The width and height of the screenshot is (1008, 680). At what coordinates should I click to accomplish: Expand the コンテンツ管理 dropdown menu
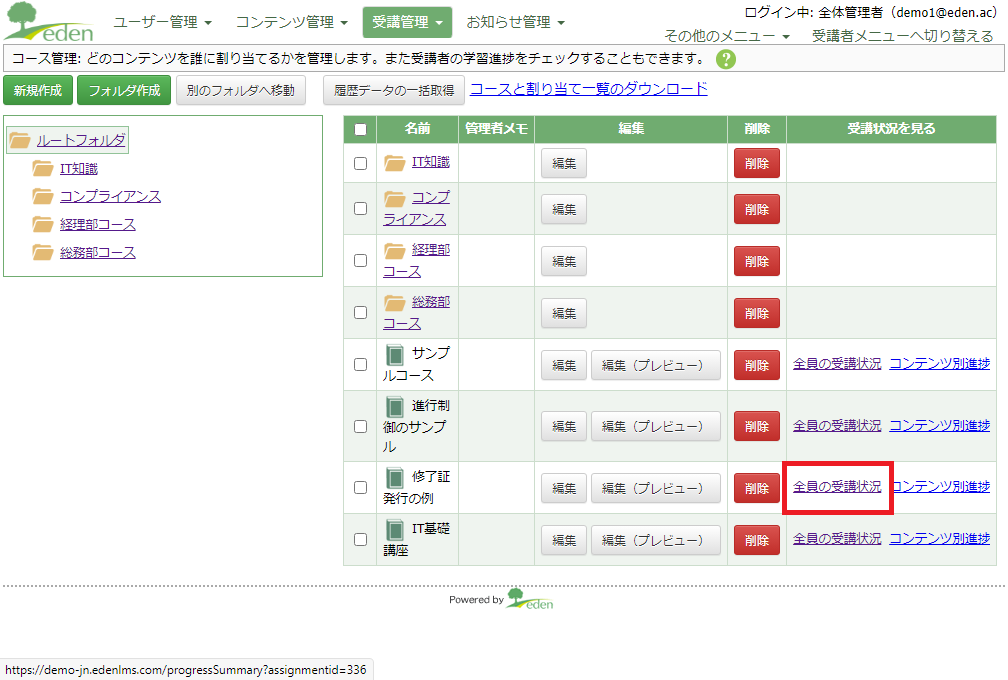coord(291,22)
